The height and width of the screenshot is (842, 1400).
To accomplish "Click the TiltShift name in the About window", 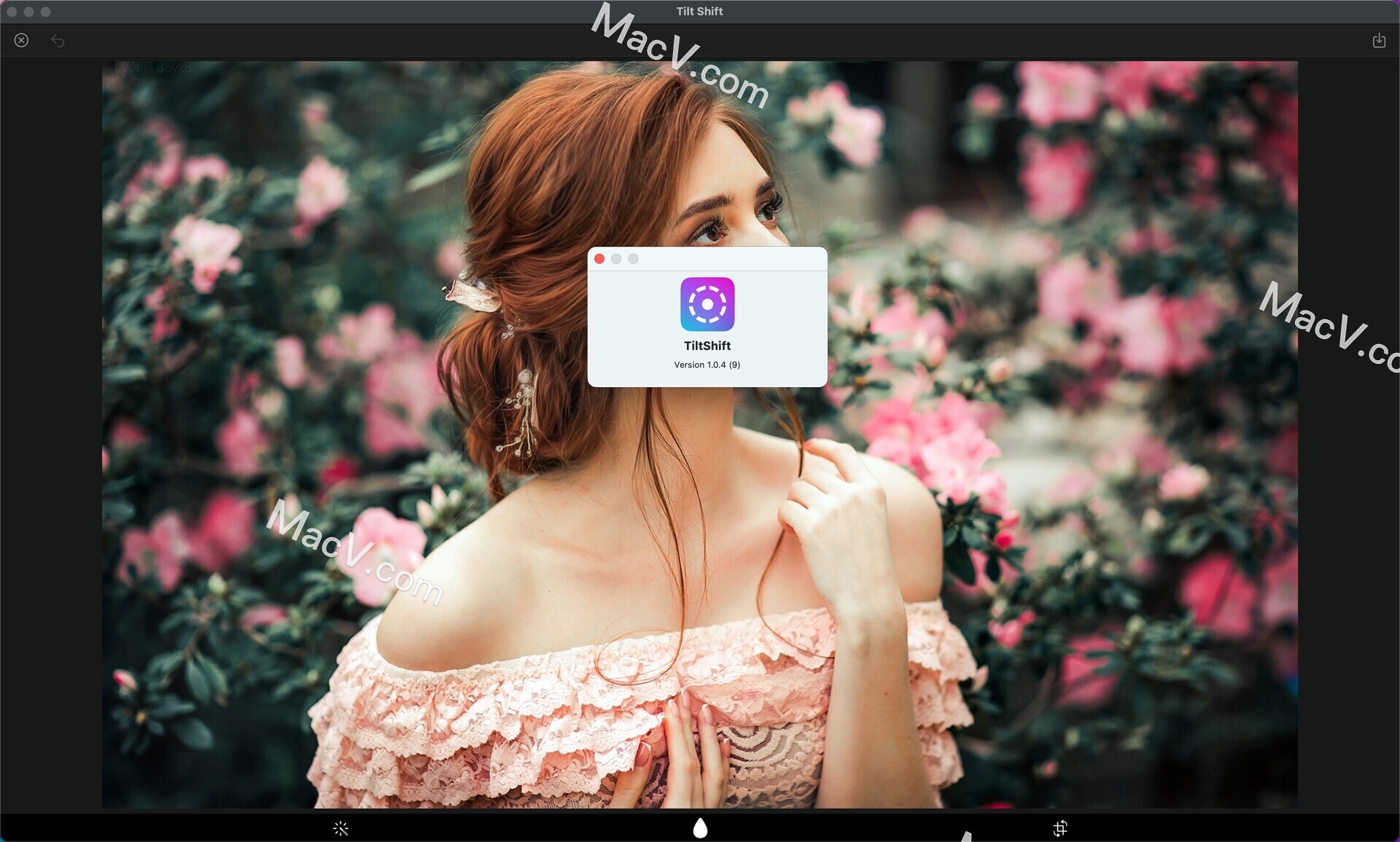I will tap(707, 346).
